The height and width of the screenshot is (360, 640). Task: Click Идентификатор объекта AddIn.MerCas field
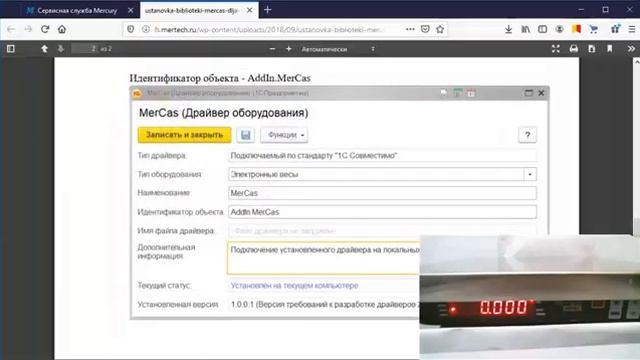point(382,212)
